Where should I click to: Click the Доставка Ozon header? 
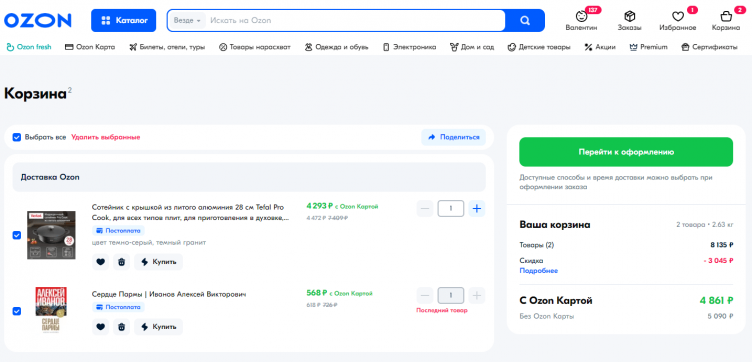click(x=249, y=177)
